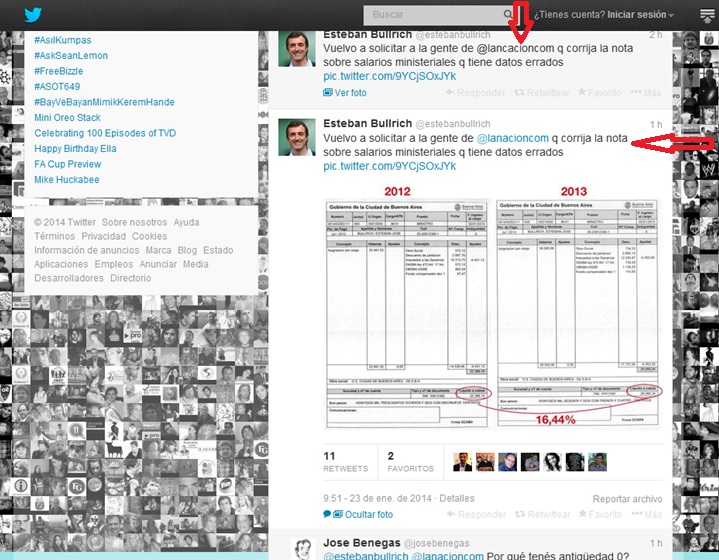Open trend #ASOT649
The height and width of the screenshot is (560, 719).
tap(57, 86)
